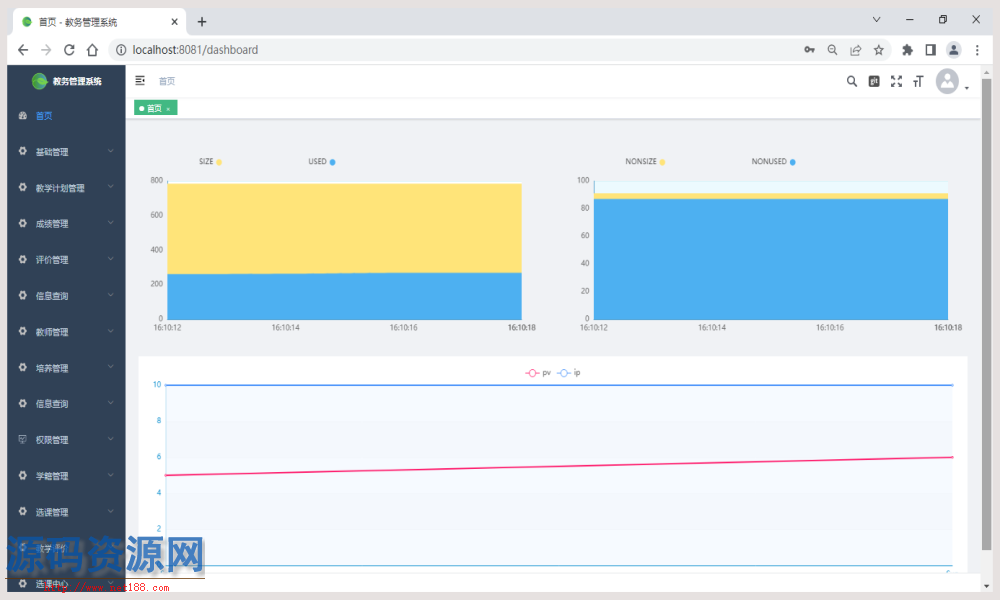
Task: Open the 教学计划管理 menu label
Action: pos(60,188)
